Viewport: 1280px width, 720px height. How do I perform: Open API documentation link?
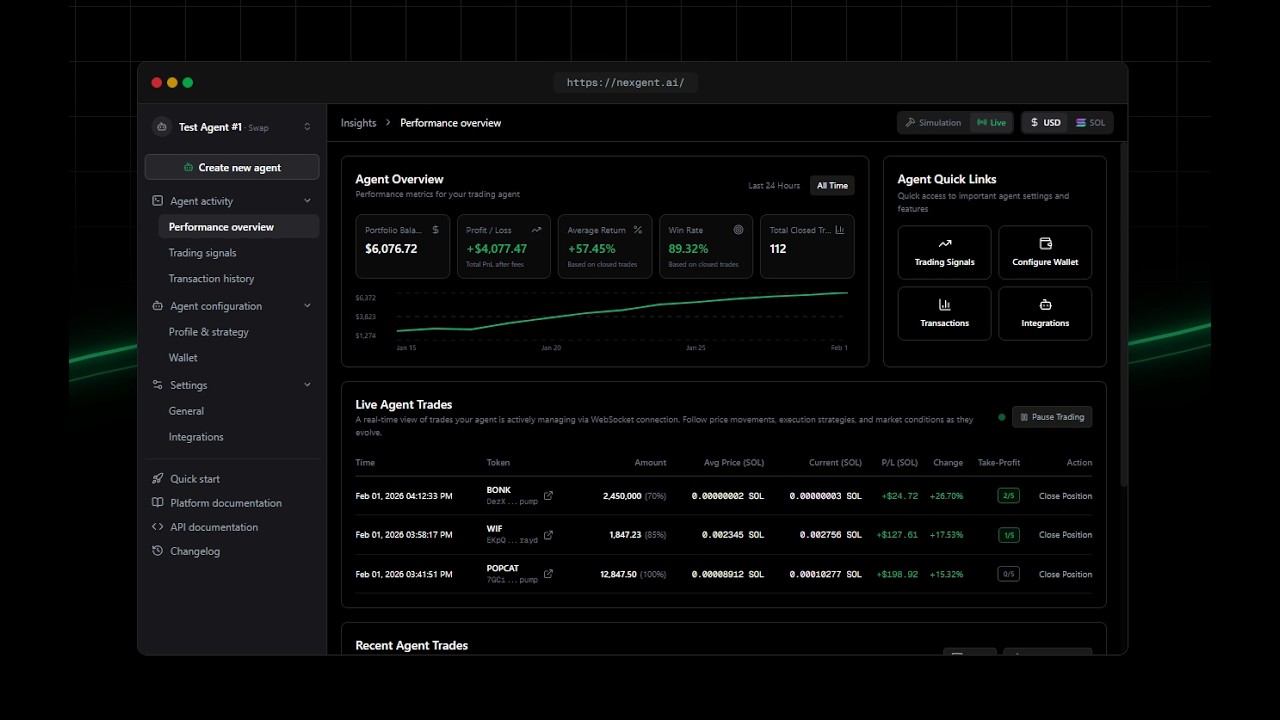(214, 527)
